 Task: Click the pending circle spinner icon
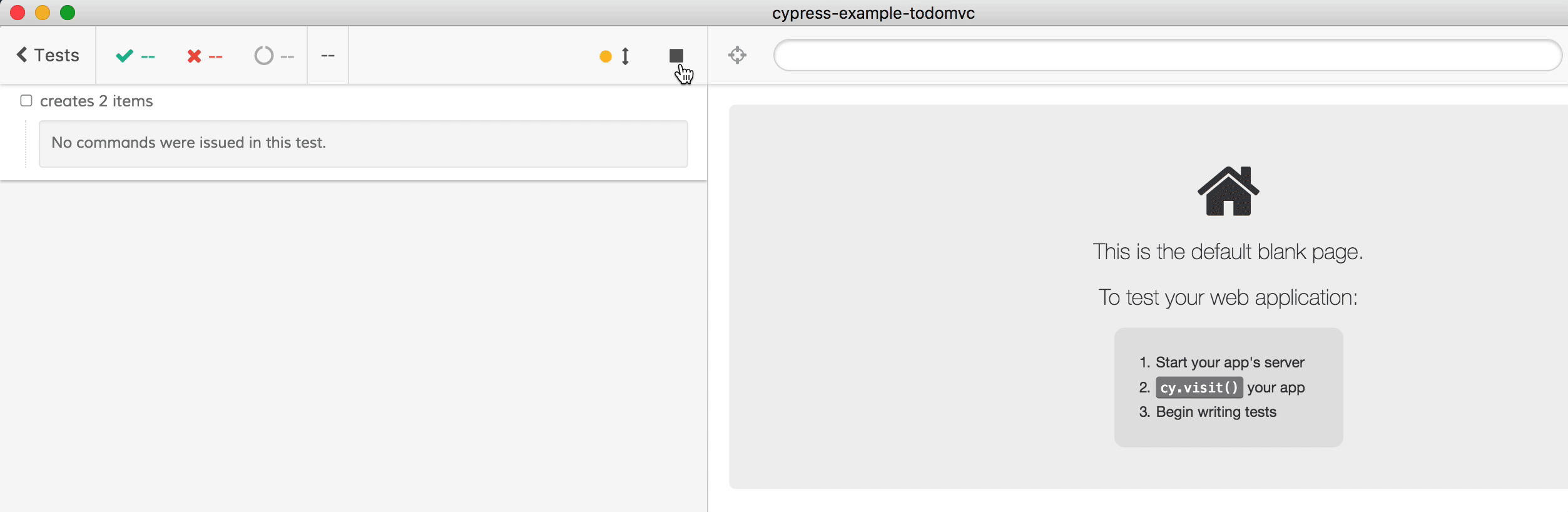pos(264,56)
